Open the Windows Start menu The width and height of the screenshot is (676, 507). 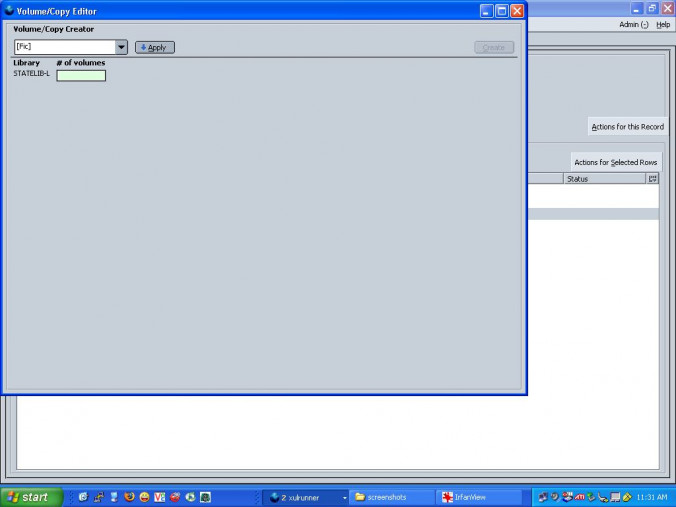[31, 497]
